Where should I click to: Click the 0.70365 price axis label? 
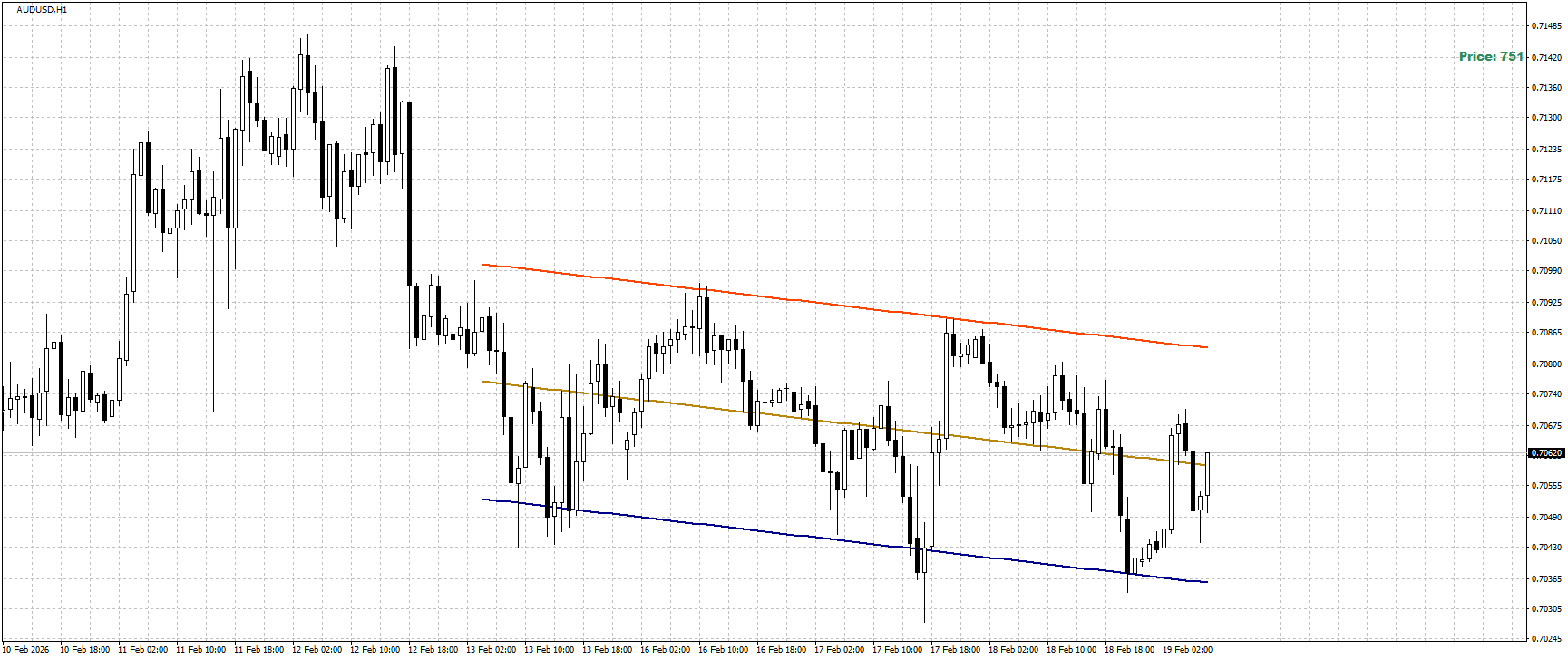click(x=1546, y=579)
